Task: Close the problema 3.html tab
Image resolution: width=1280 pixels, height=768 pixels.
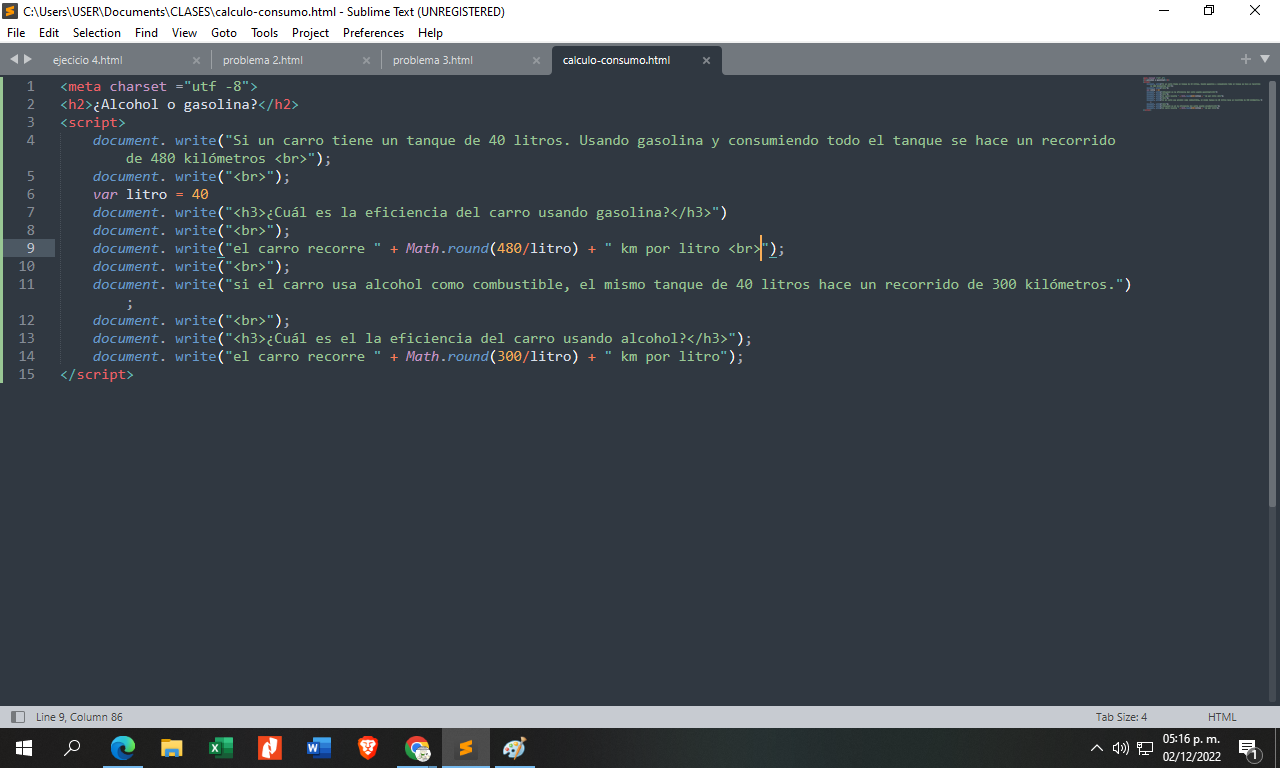Action: 536,60
